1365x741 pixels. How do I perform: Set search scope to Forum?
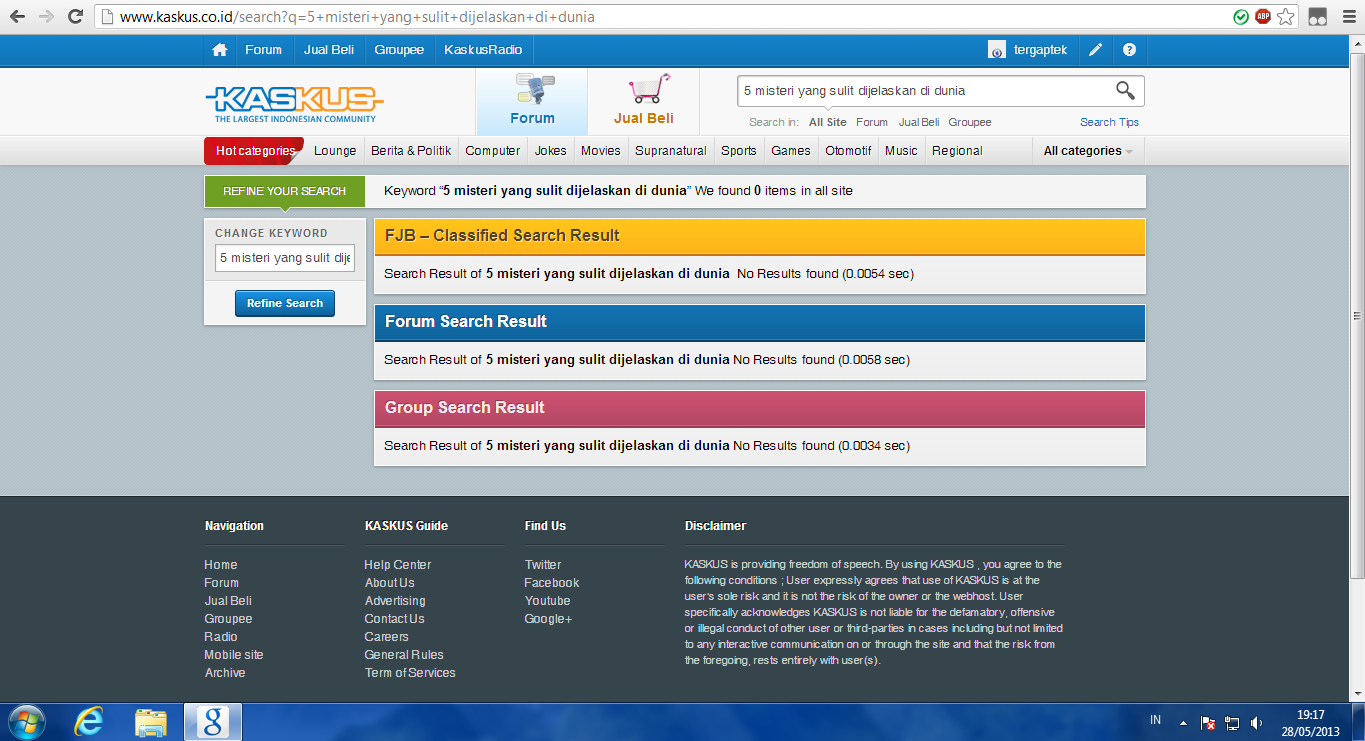(x=872, y=122)
